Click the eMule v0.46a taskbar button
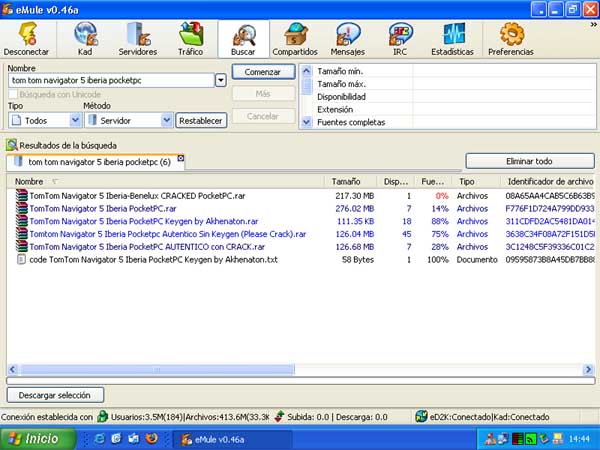600x450 pixels. click(232, 439)
